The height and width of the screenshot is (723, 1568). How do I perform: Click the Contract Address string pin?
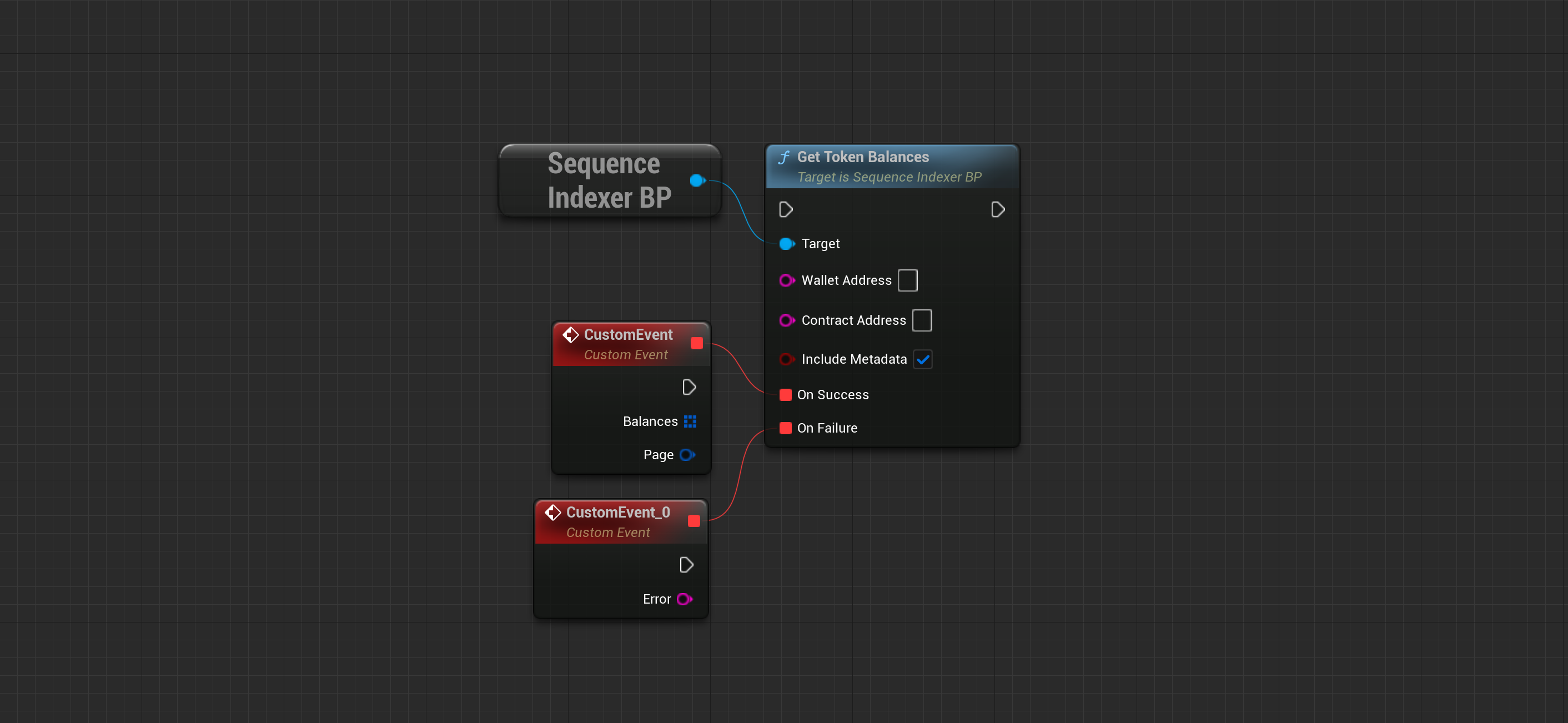786,321
